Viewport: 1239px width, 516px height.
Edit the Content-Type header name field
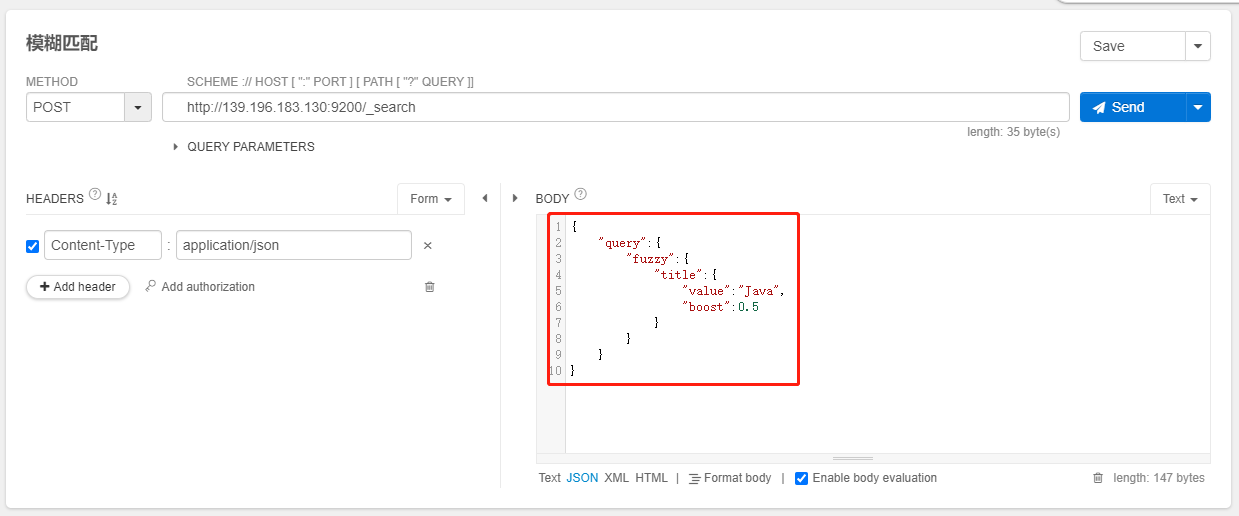103,245
